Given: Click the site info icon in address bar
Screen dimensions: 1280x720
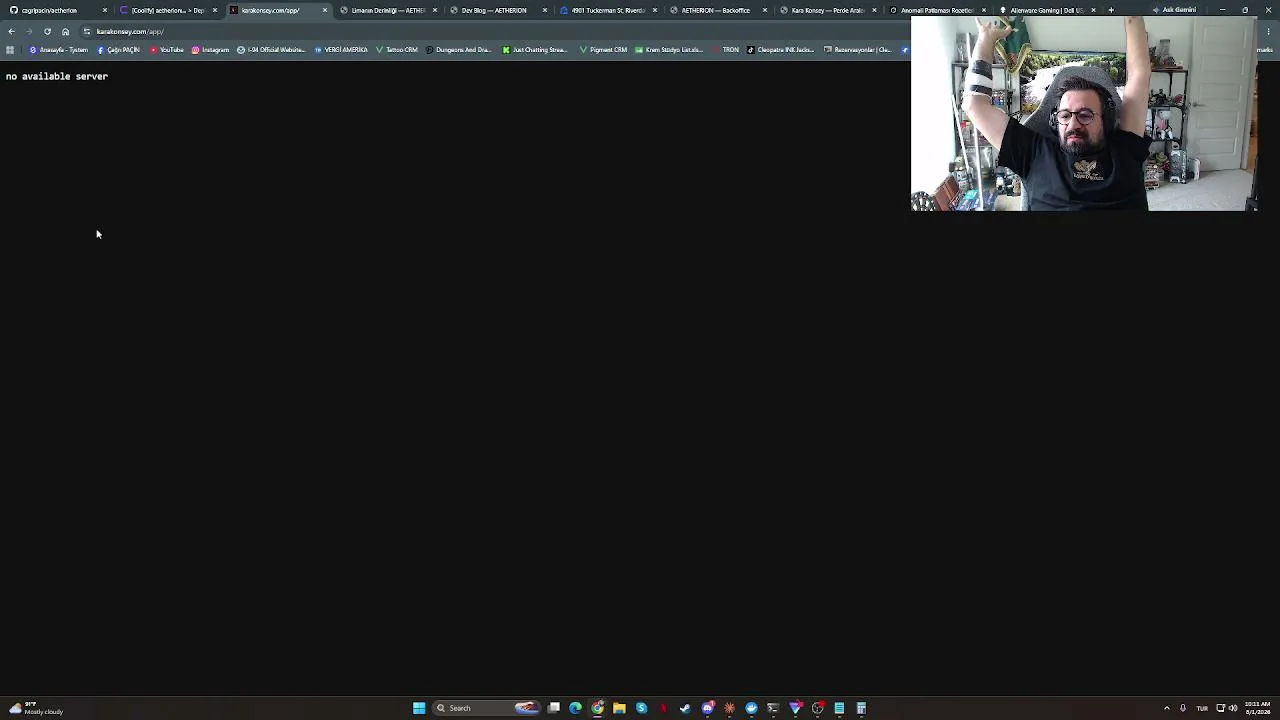Looking at the screenshot, I should point(86,31).
